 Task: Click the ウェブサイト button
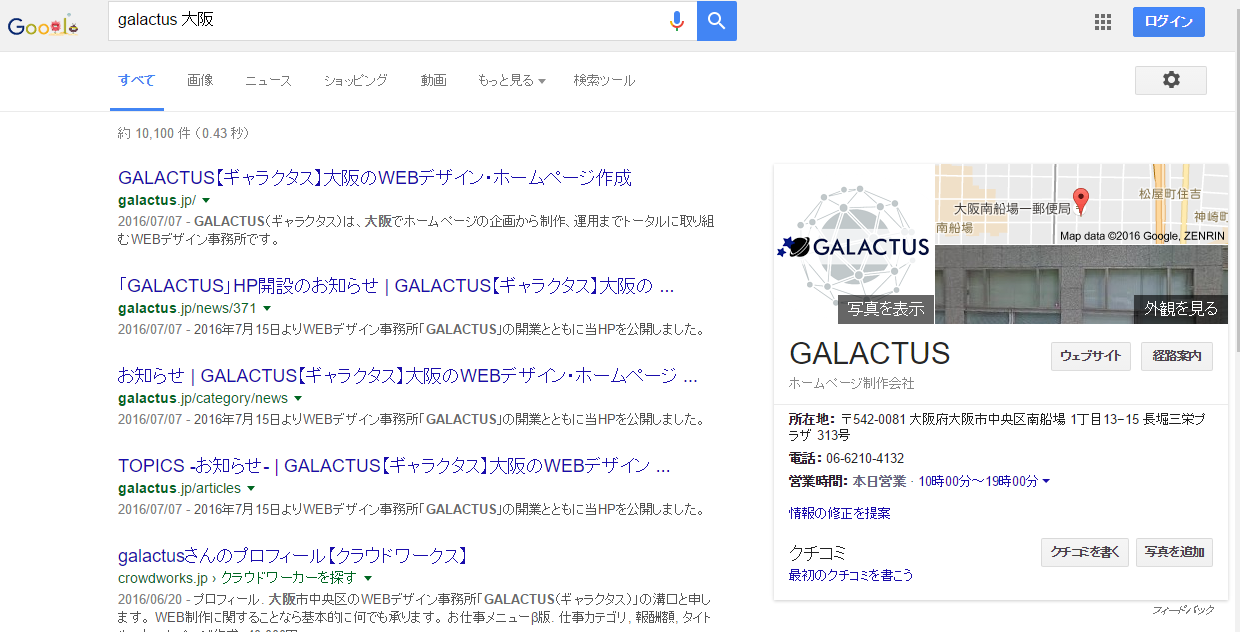[1091, 356]
